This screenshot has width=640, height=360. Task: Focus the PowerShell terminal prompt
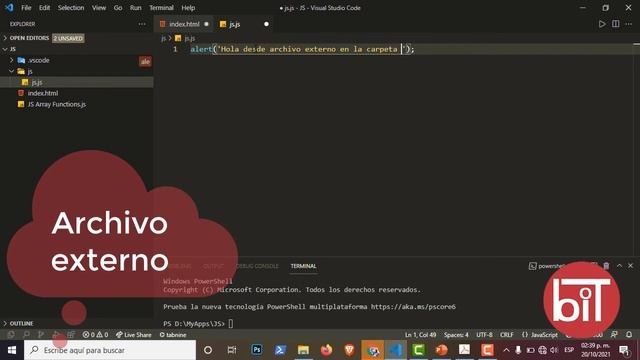click(231, 324)
